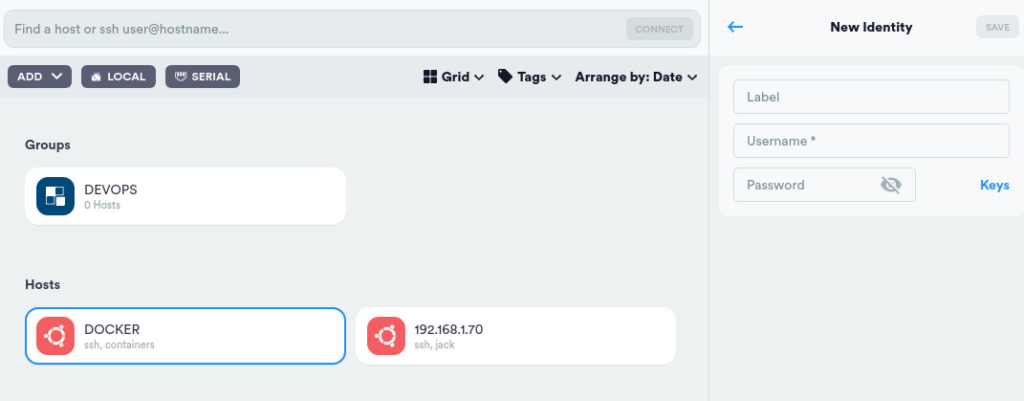
Task: Expand the Add dropdown menu
Action: (39, 76)
